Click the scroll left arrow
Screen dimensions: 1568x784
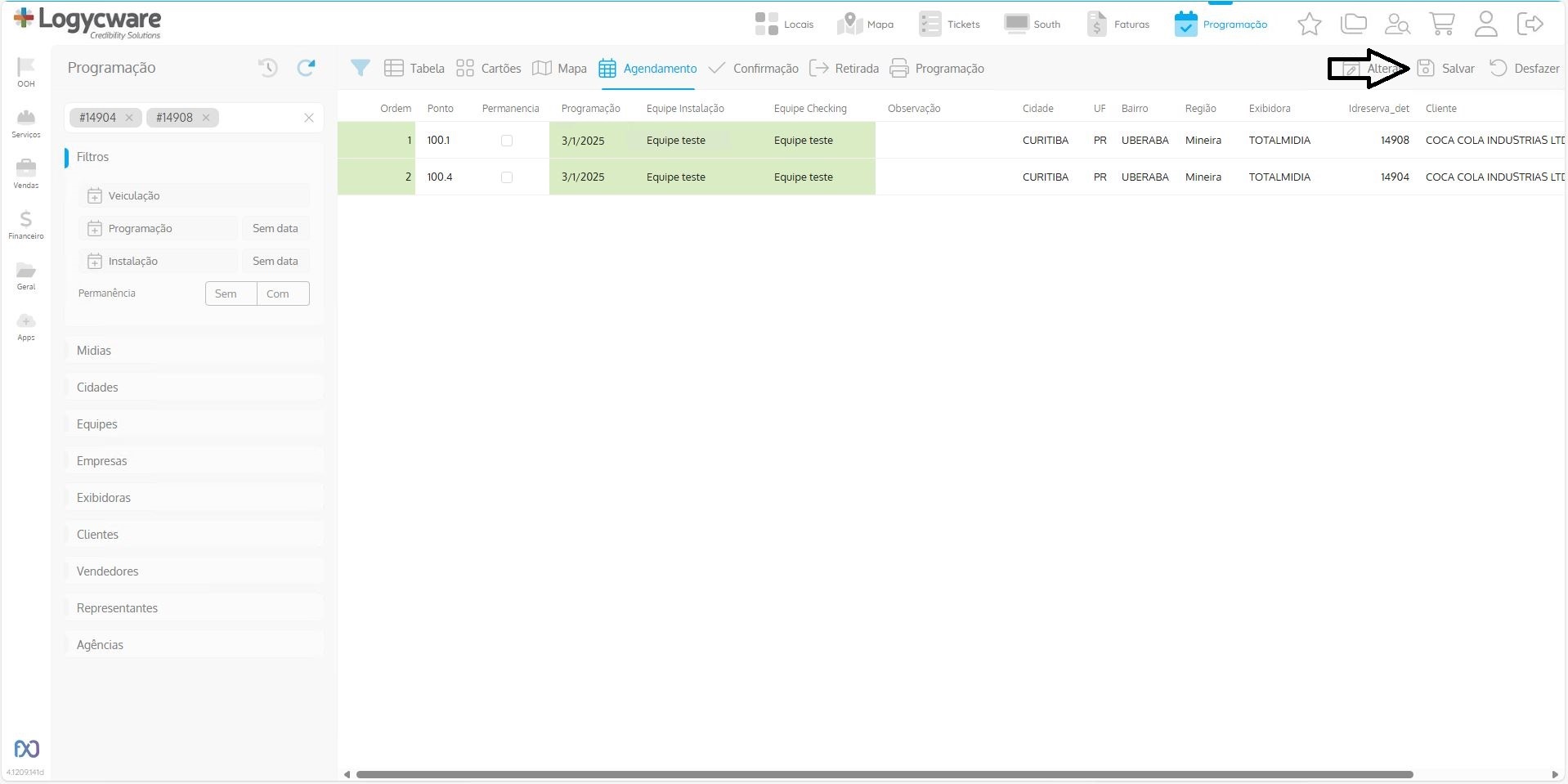tap(347, 774)
